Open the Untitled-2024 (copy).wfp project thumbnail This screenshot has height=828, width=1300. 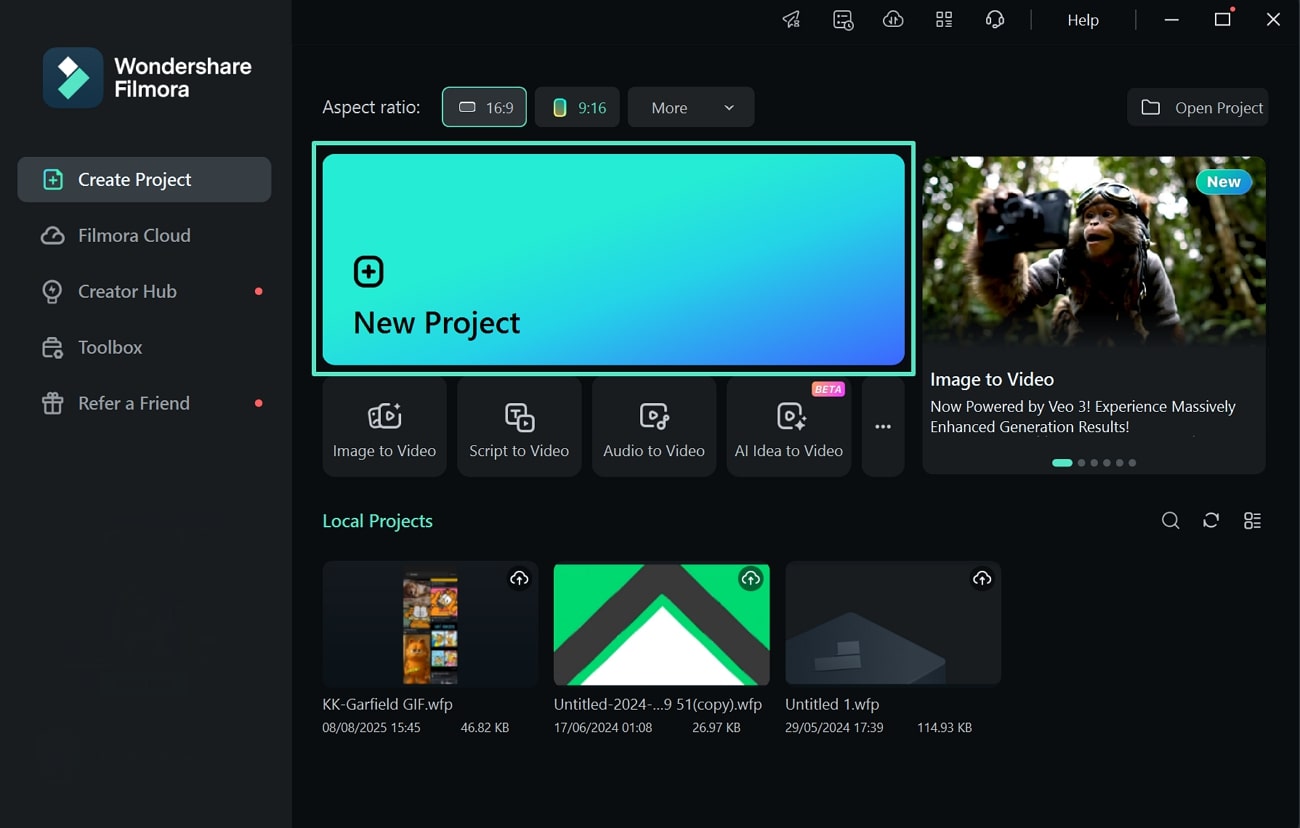[x=661, y=625]
